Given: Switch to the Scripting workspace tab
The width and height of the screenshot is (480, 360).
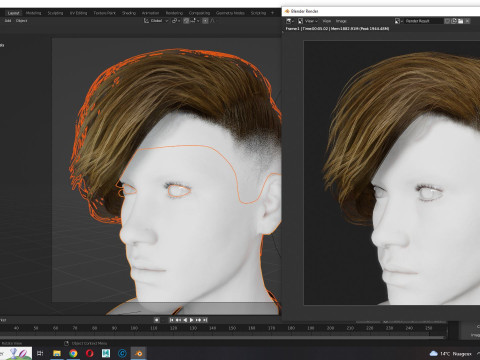Looking at the screenshot, I should point(258,13).
